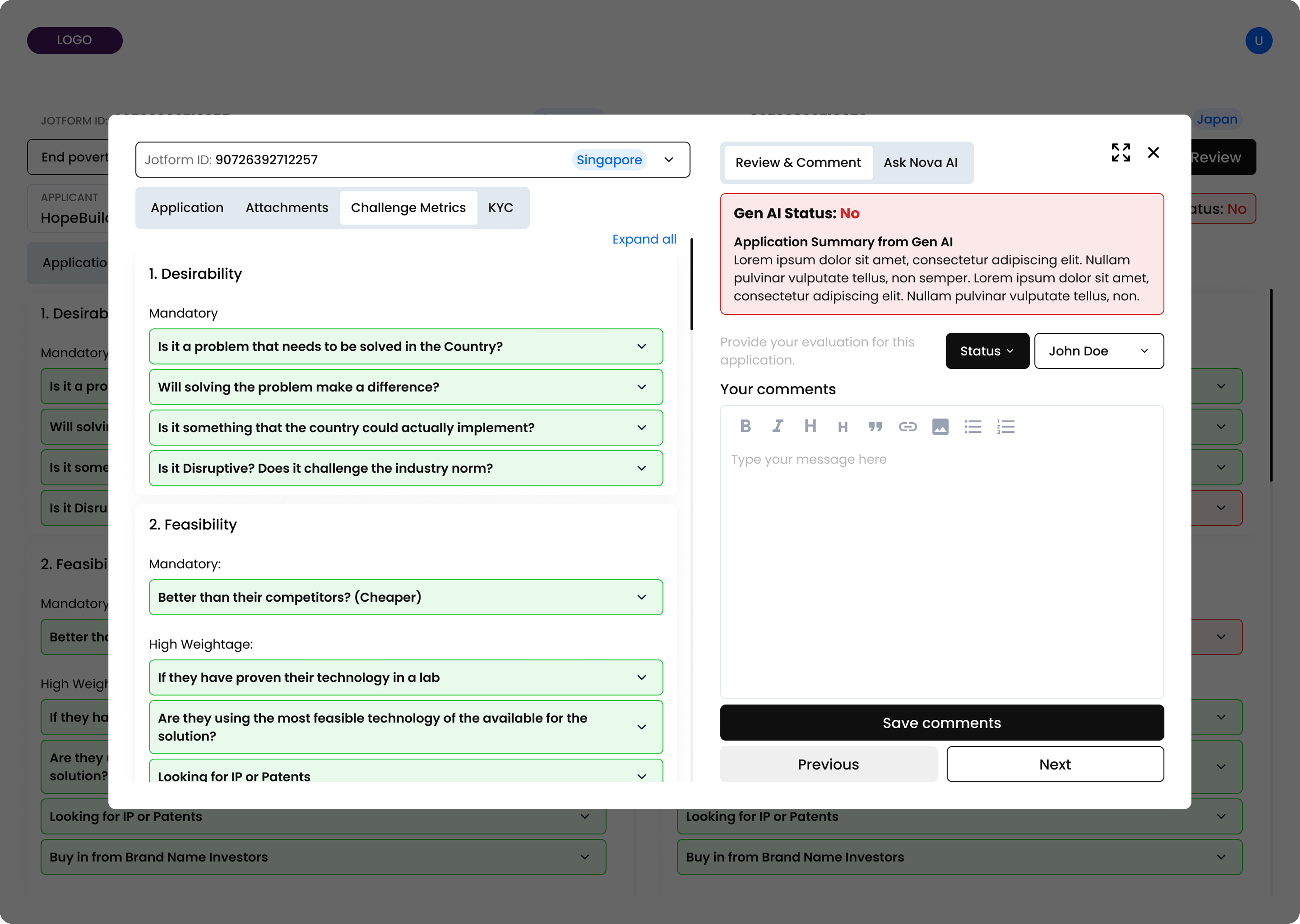The image size is (1300, 924).
Task: Click the LOGO badge
Action: tap(75, 40)
